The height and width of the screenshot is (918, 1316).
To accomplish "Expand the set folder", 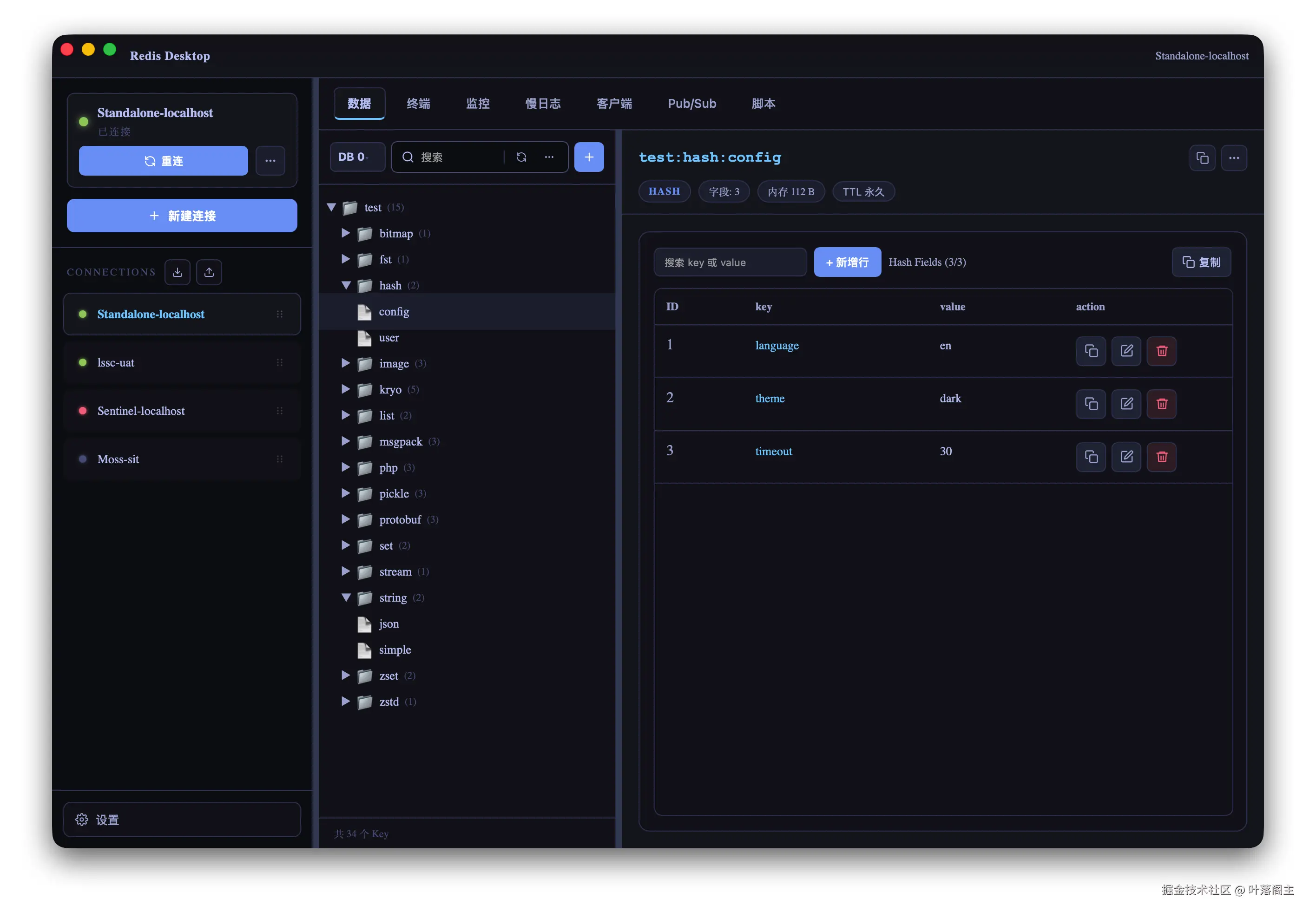I will pos(346,545).
